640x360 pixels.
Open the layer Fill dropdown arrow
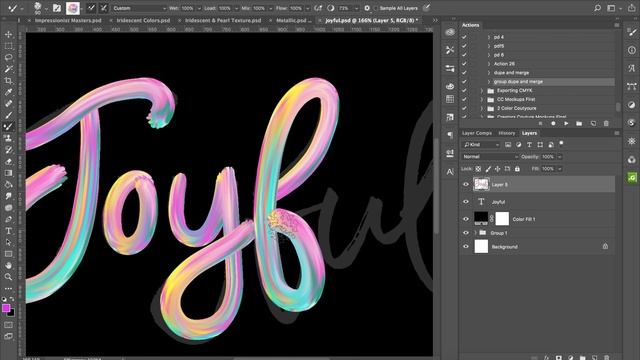[x=560, y=169]
